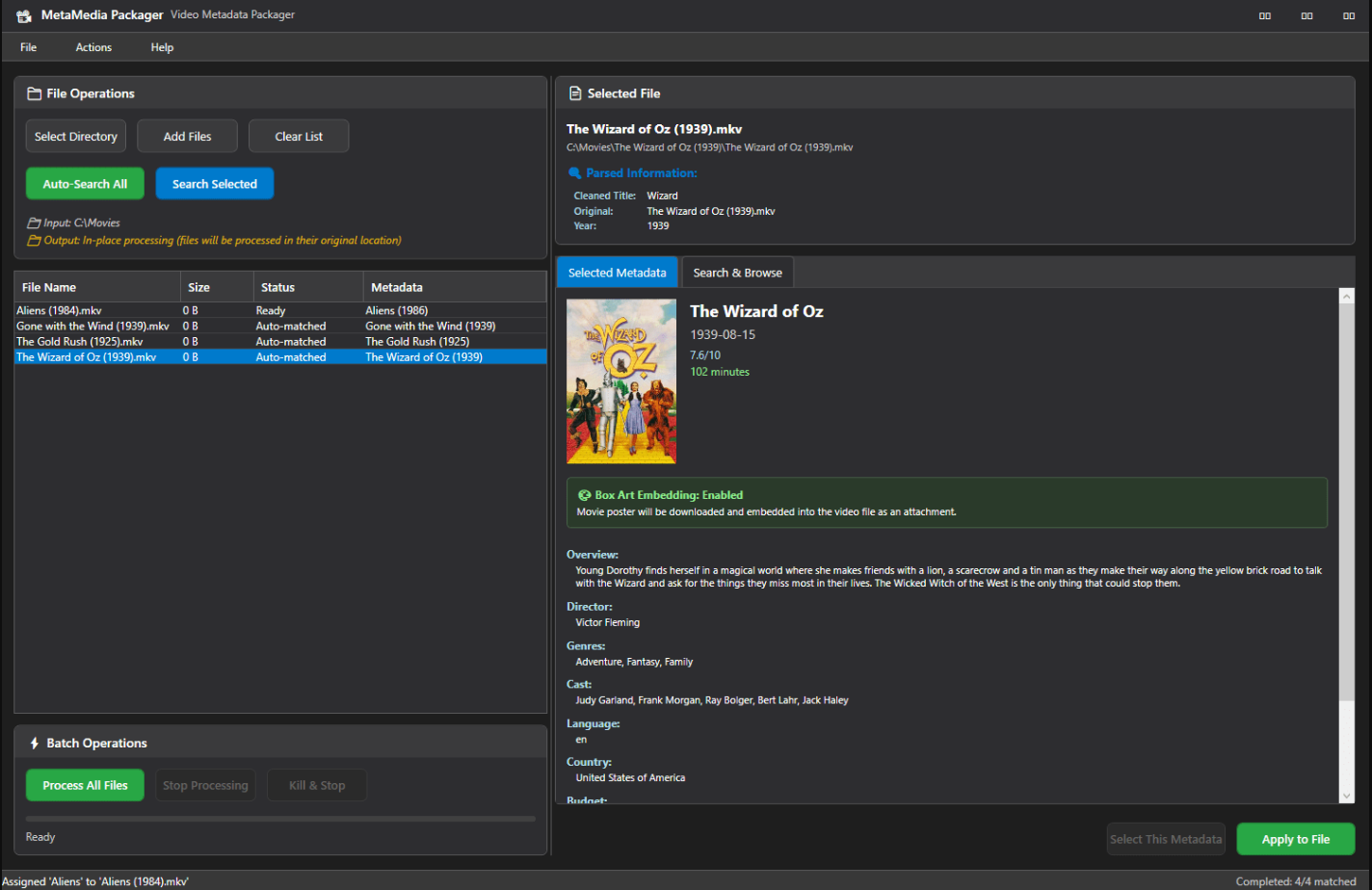Click the Parsed Information magnifier icon

coord(575,173)
